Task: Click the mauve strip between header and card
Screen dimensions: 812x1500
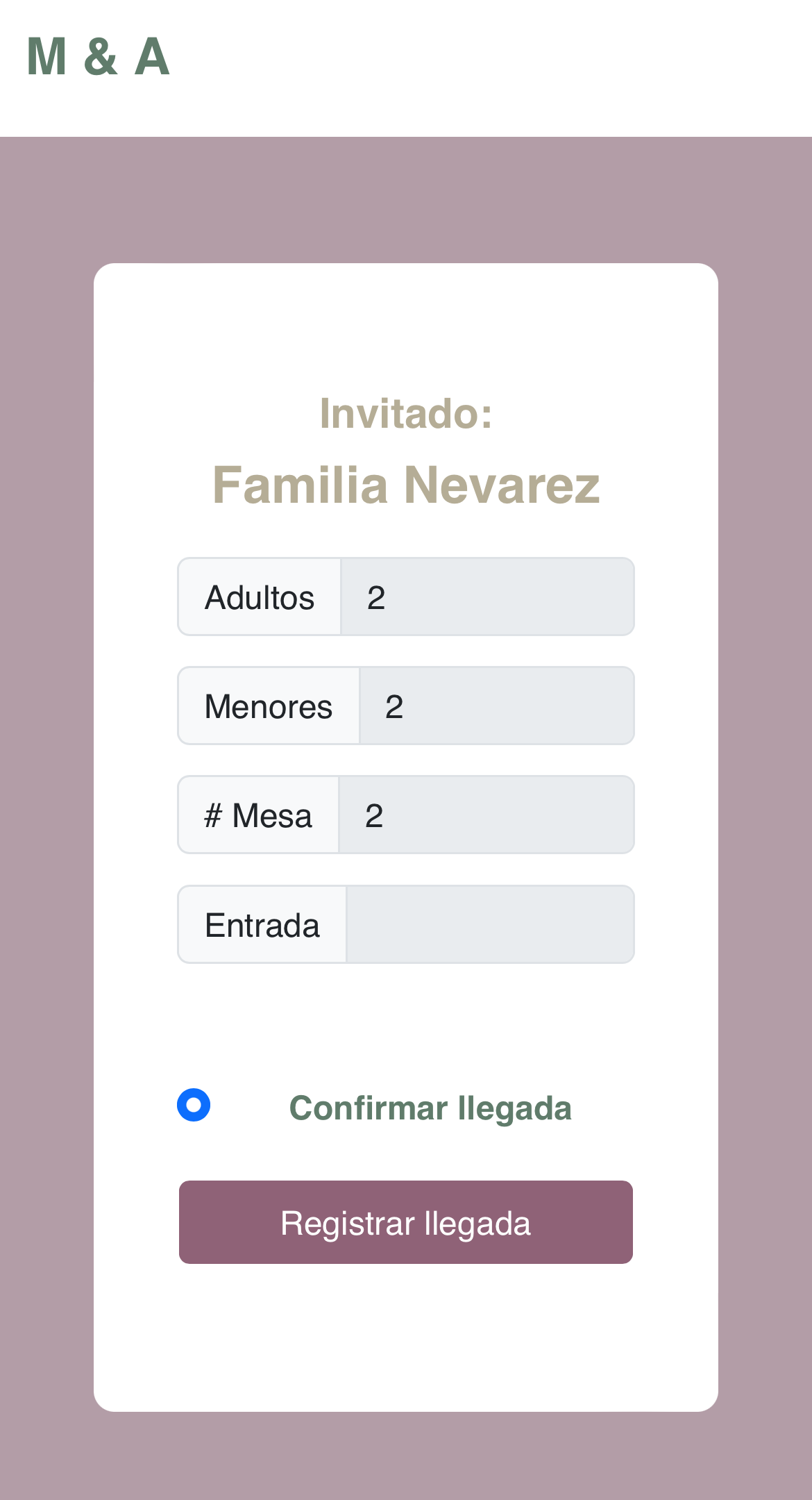Action: [x=406, y=200]
